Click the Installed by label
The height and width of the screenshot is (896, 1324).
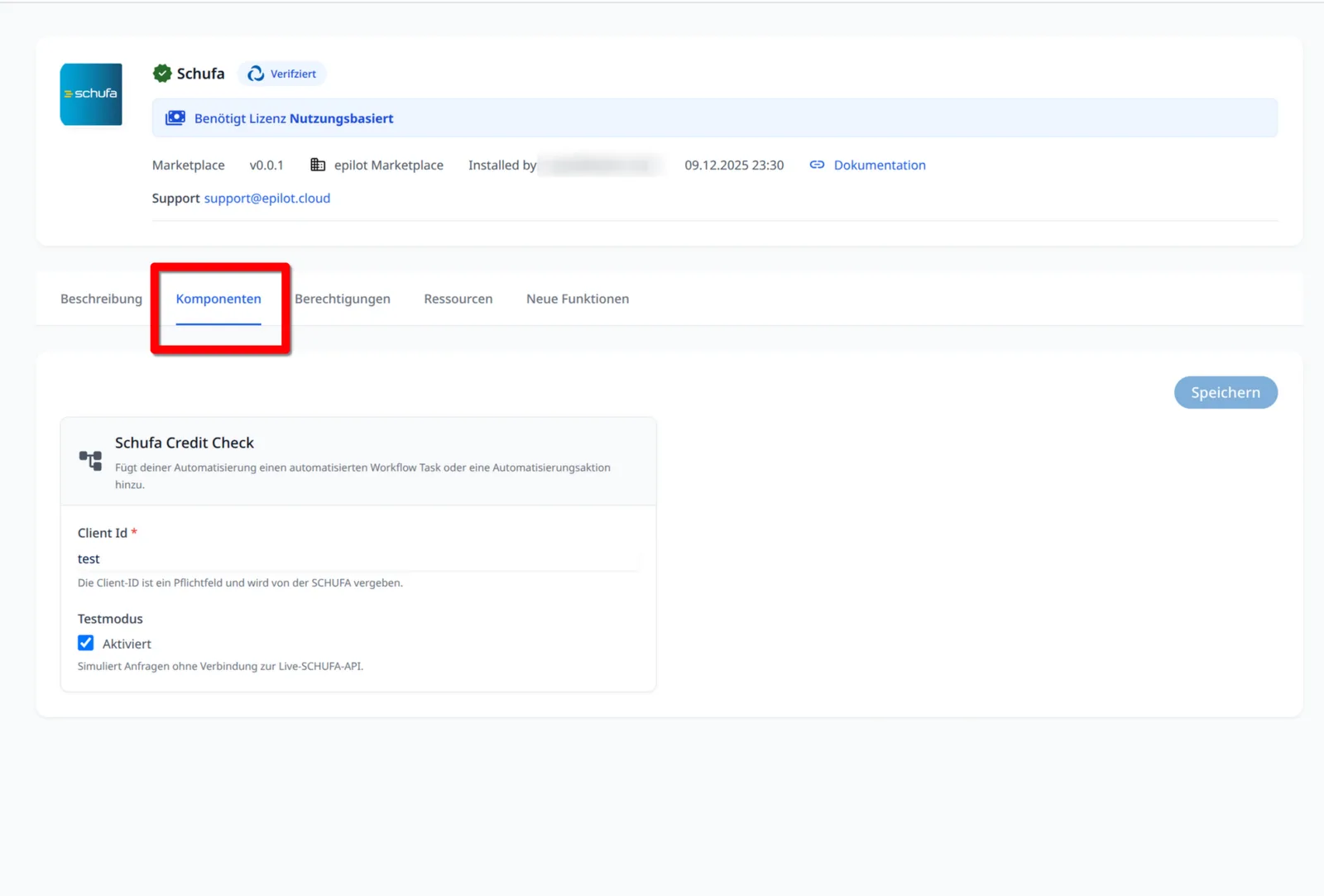tap(502, 165)
